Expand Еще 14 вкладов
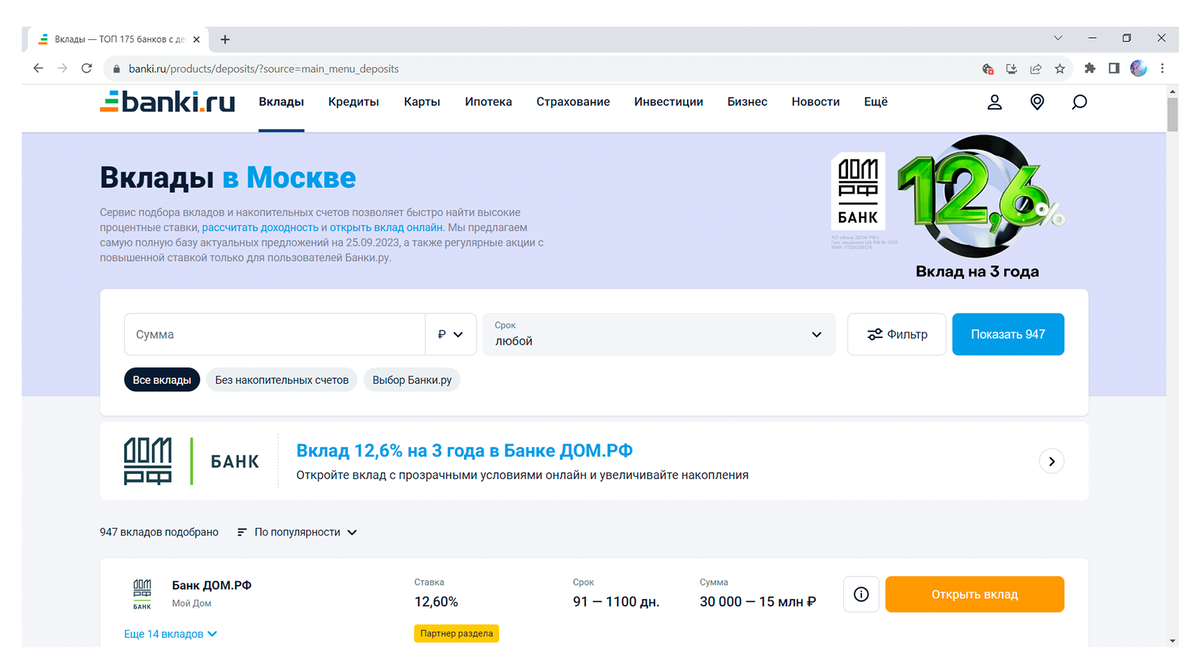The width and height of the screenshot is (1200, 669). pos(171,634)
